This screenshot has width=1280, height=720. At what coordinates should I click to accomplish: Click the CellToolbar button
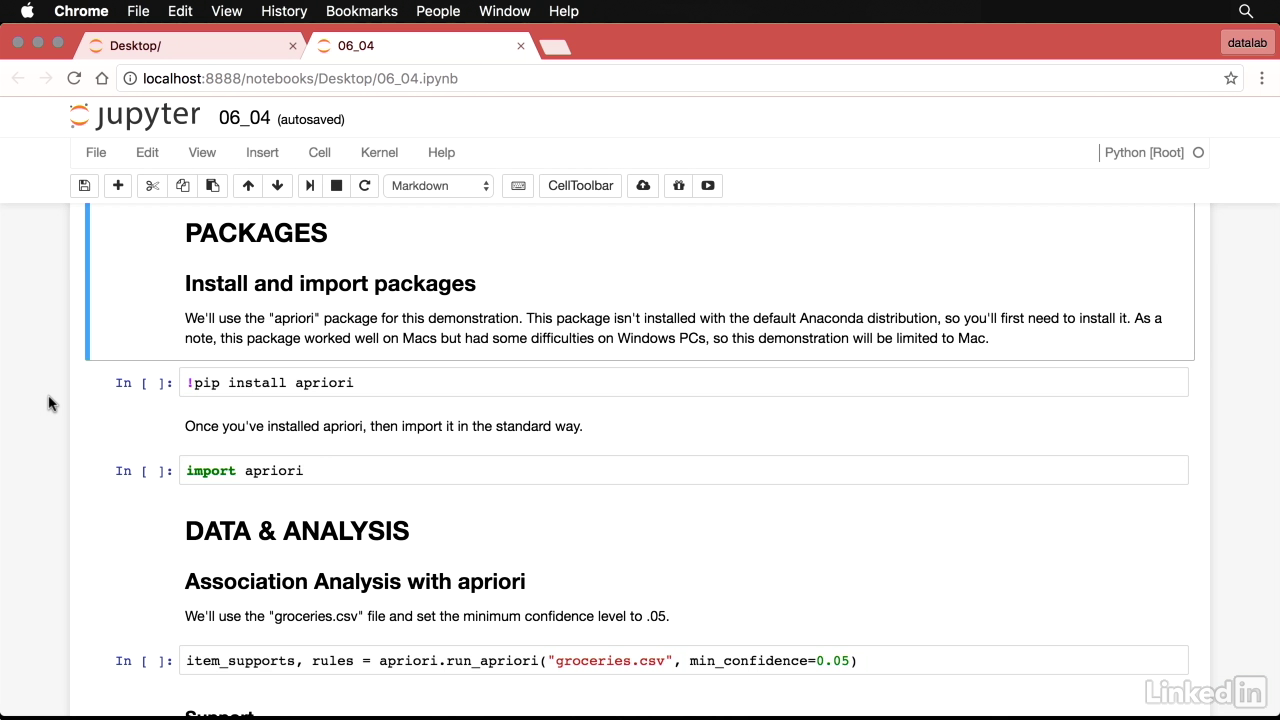580,186
